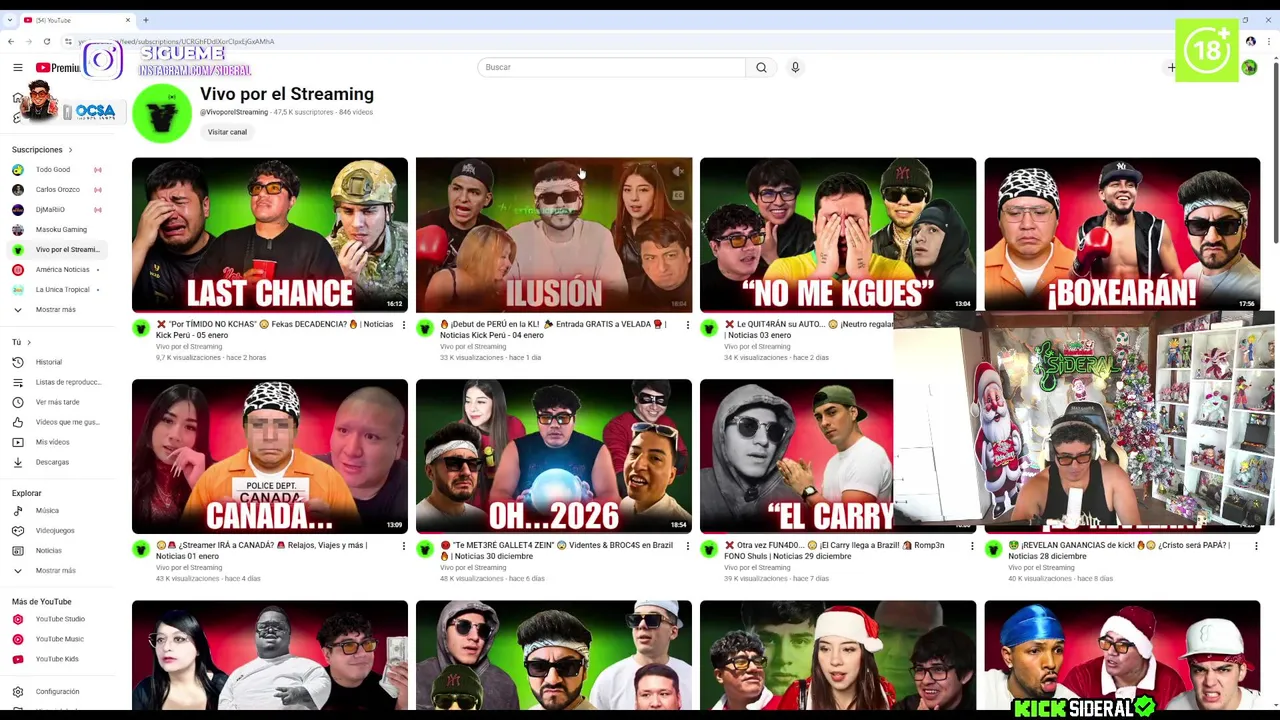
Task: Activate voice search microphone
Action: pos(795,67)
